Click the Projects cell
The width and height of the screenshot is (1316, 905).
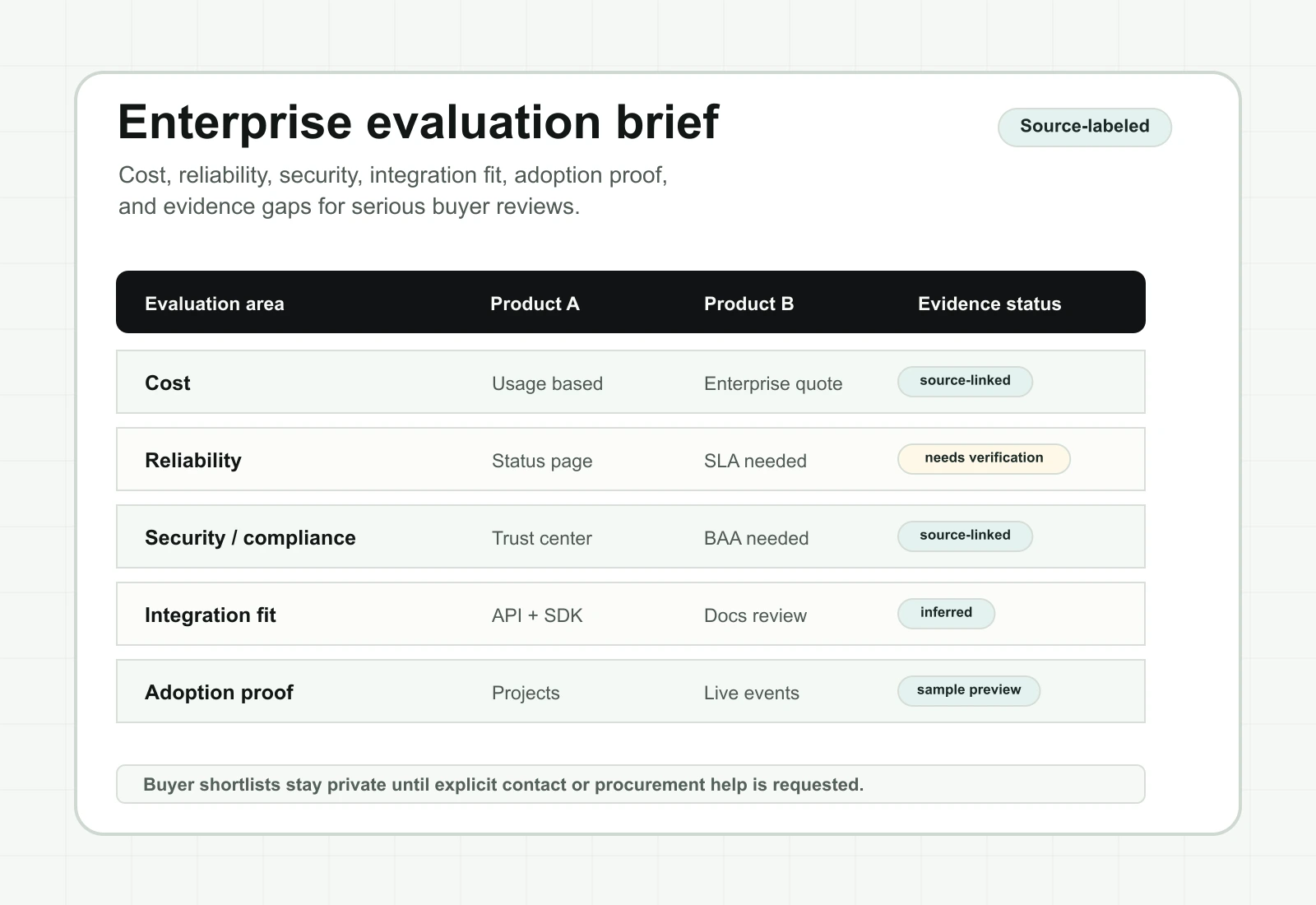(x=526, y=693)
